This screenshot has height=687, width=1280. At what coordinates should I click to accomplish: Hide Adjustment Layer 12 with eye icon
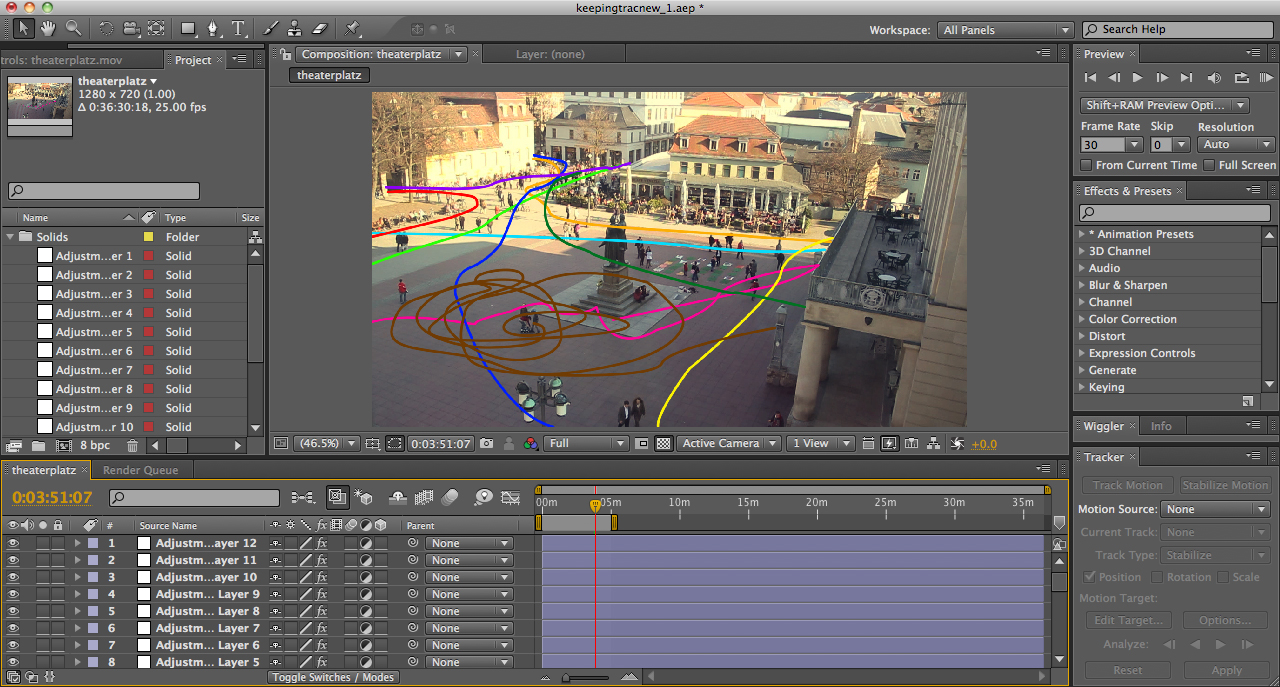pyautogui.click(x=13, y=544)
